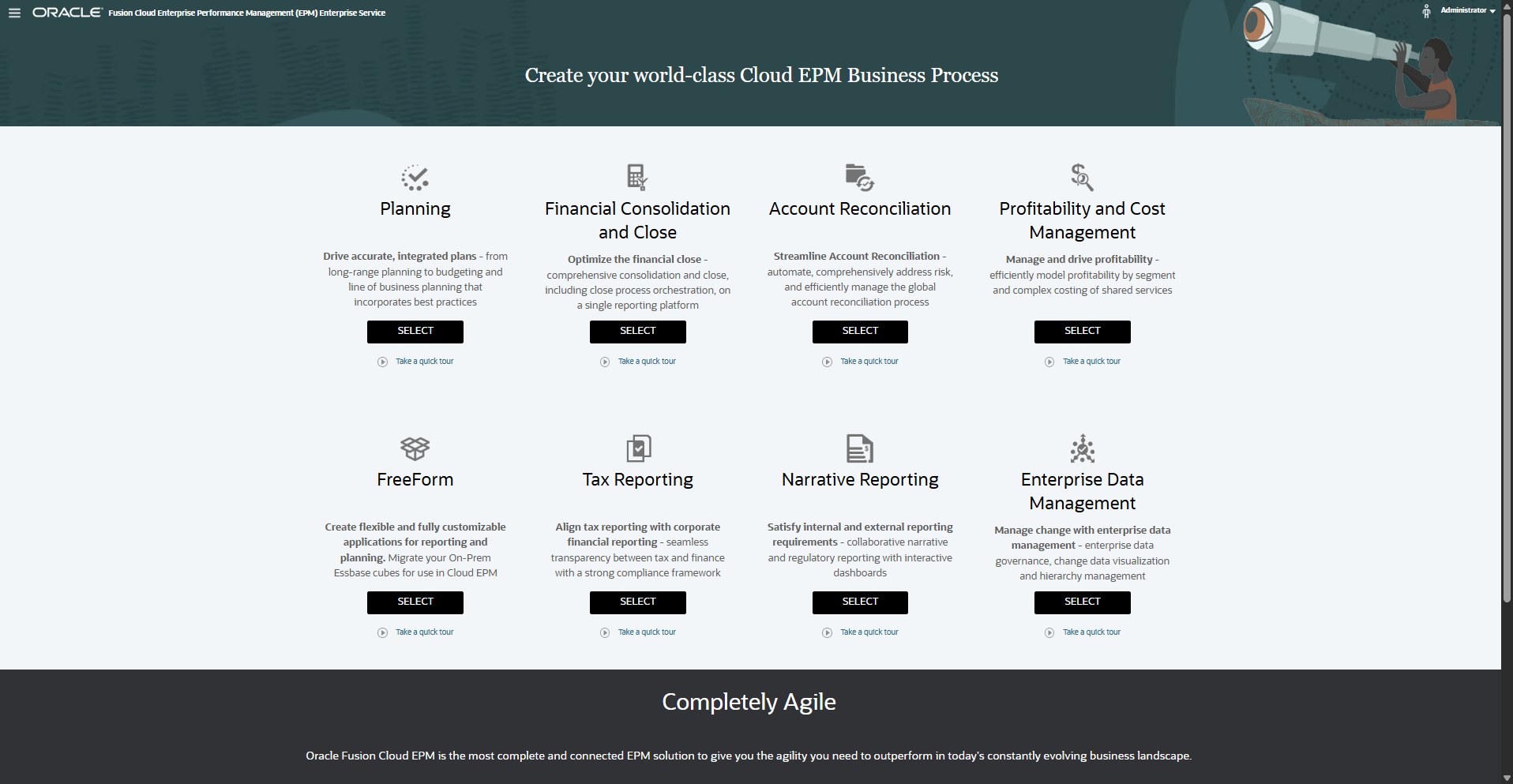
Task: Click the accessibility settings icon
Action: [1426, 11]
